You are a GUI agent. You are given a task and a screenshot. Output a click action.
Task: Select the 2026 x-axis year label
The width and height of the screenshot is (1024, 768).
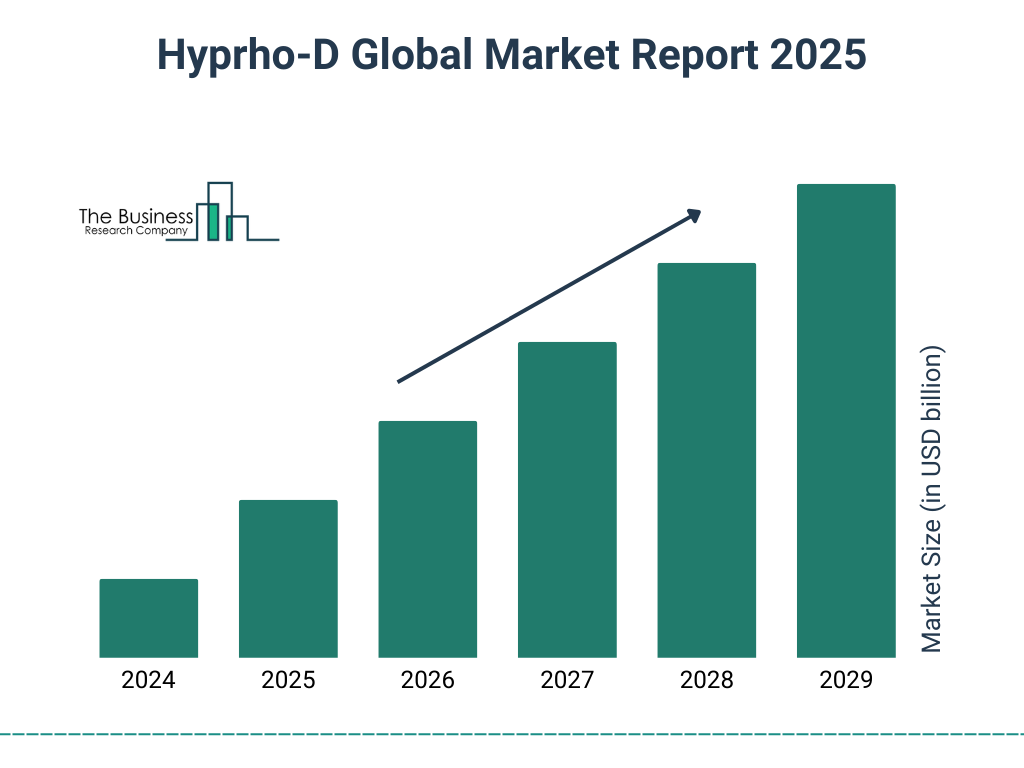click(427, 681)
